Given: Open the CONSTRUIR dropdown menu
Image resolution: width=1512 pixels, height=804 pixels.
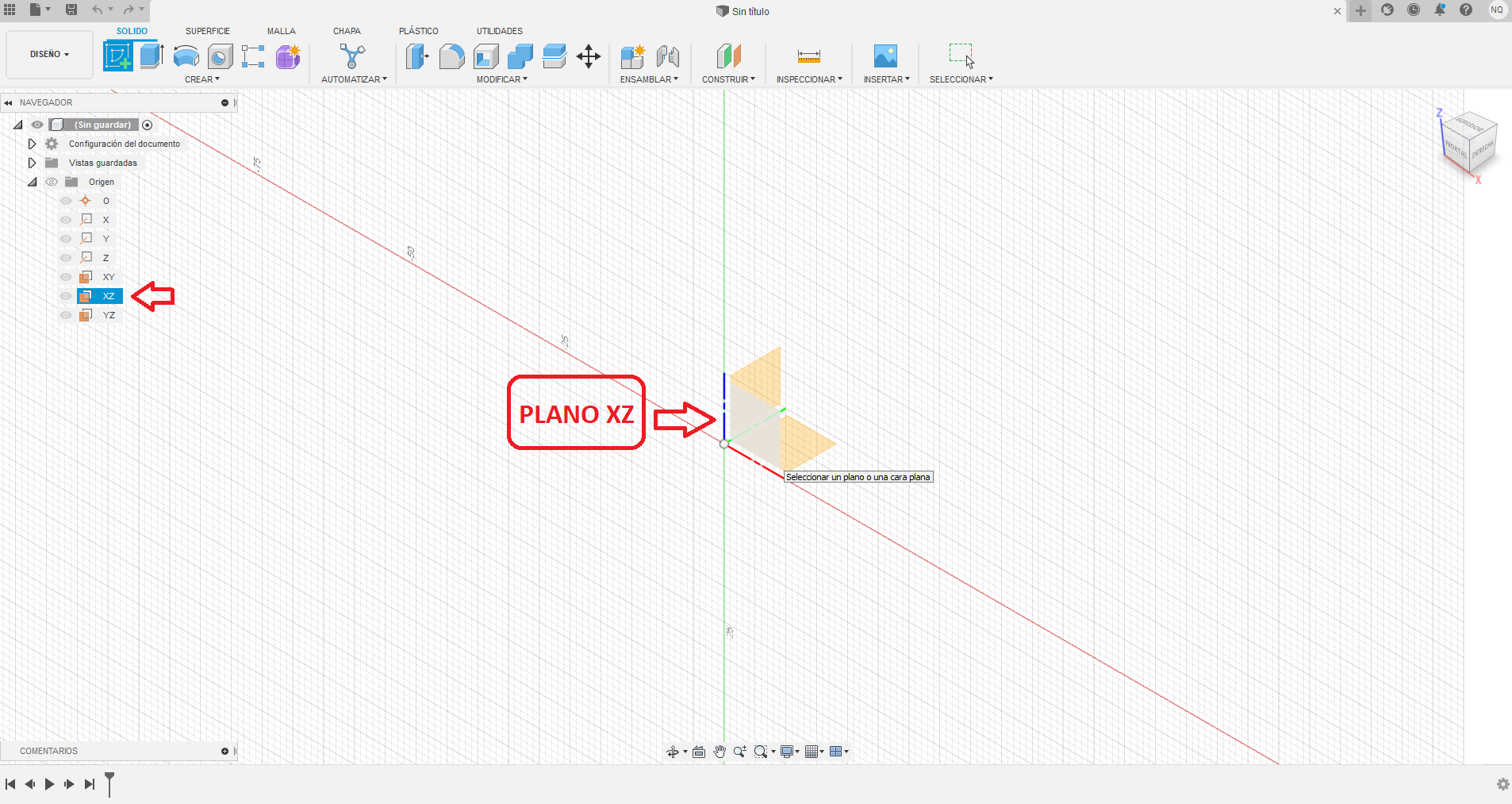Looking at the screenshot, I should coord(728,79).
